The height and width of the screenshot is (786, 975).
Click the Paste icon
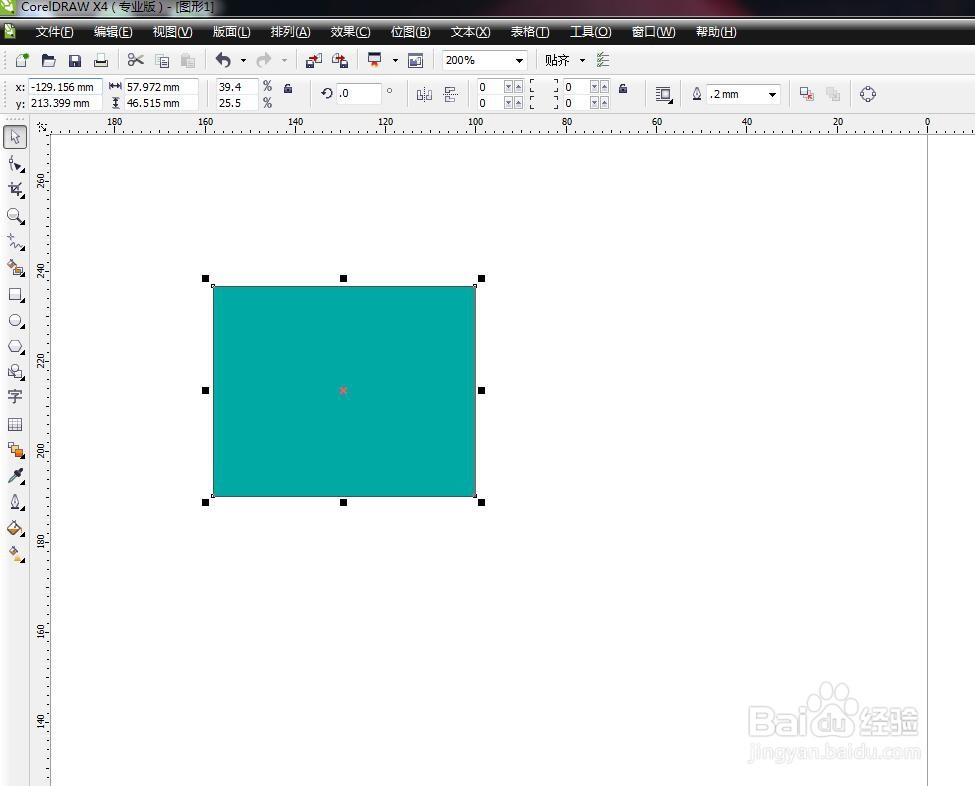188,60
